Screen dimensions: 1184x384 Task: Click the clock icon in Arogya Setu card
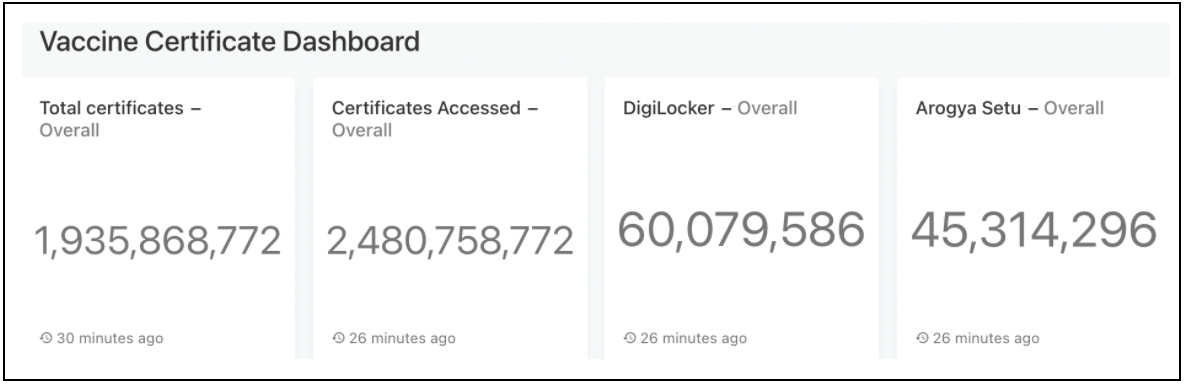(922, 338)
